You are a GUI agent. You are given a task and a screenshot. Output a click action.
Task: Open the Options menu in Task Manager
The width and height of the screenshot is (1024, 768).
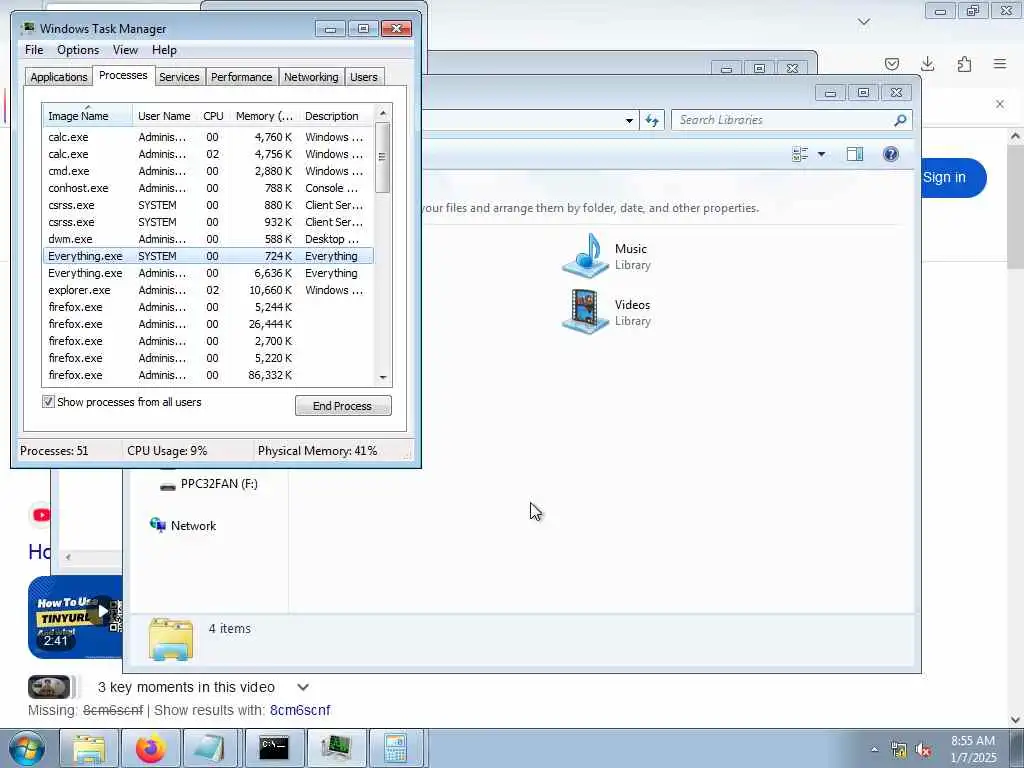[78, 50]
